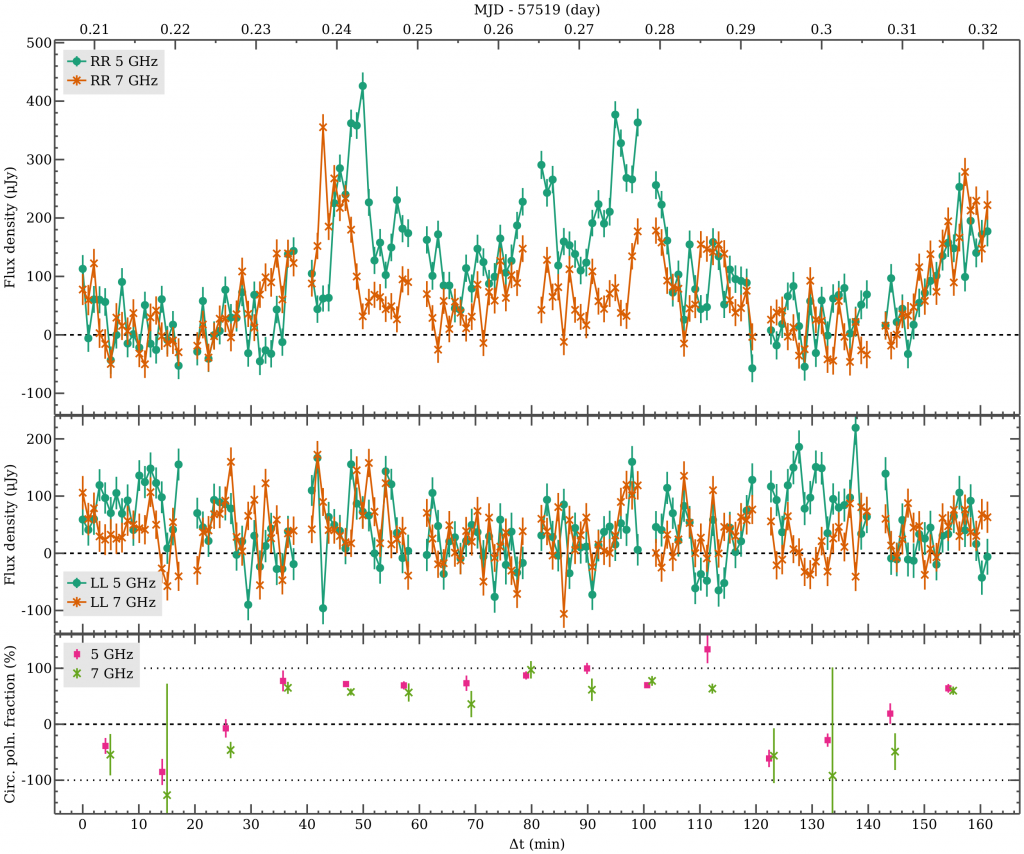Click the top panel's 'Flux density (µJy)' axis label
The image size is (1024, 854).
click(10, 228)
